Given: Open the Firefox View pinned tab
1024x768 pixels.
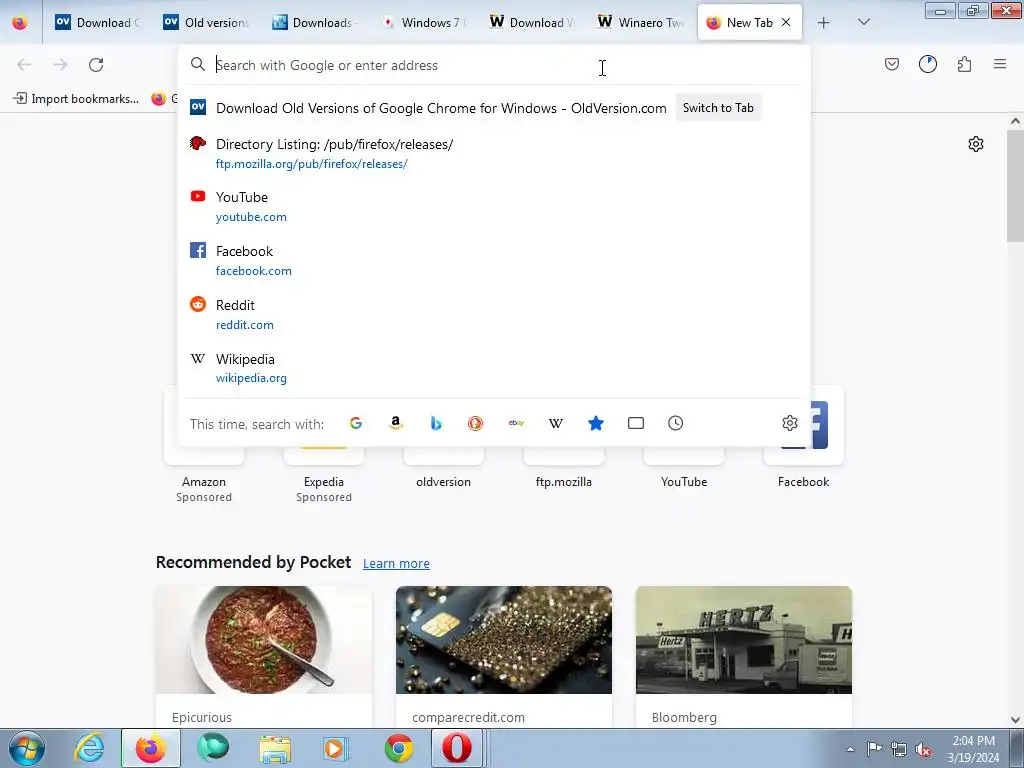Looking at the screenshot, I should click(20, 22).
